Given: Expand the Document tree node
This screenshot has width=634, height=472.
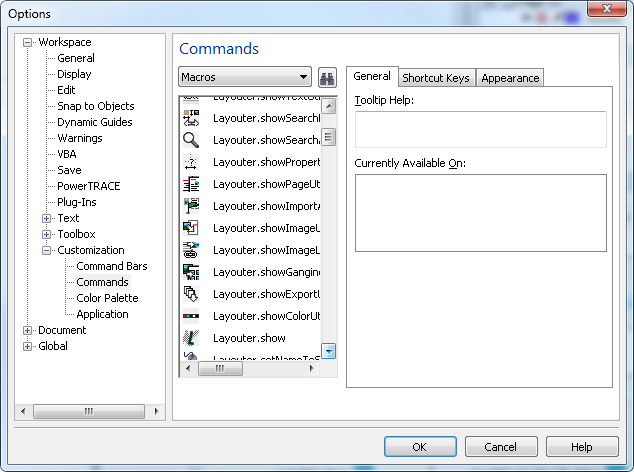Looking at the screenshot, I should click(27, 330).
